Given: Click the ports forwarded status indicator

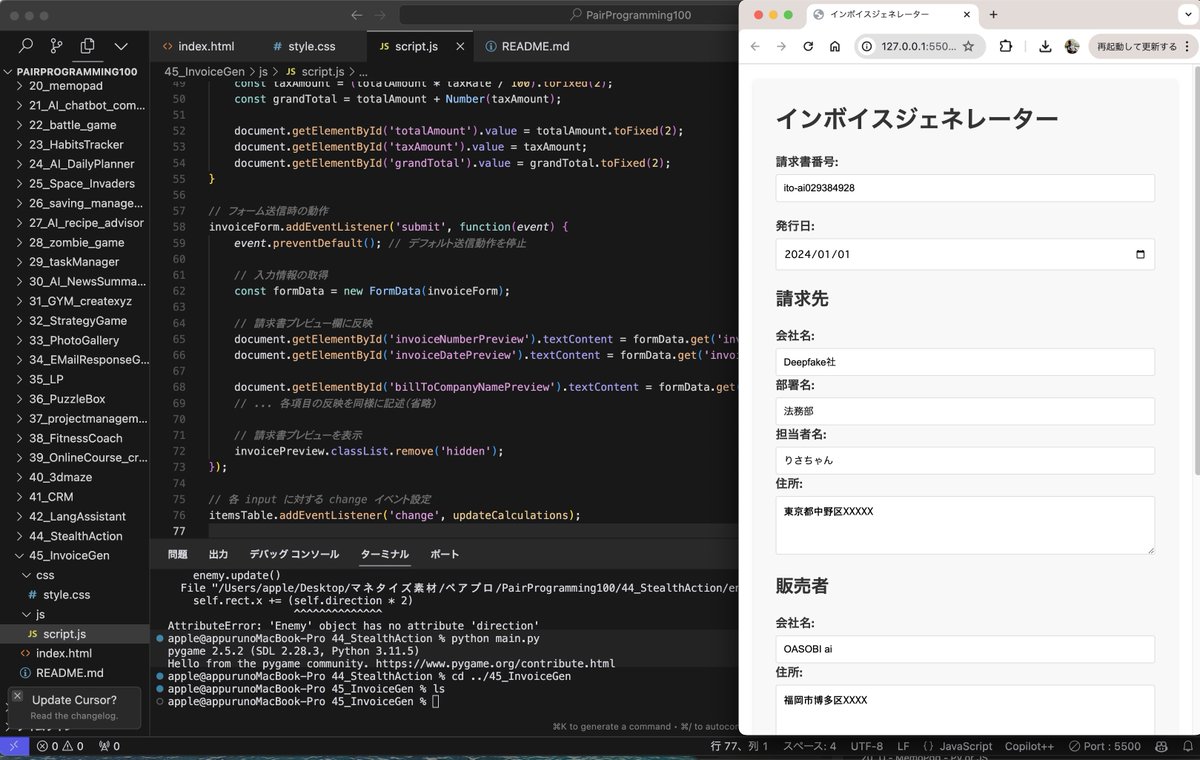Looking at the screenshot, I should coord(110,746).
